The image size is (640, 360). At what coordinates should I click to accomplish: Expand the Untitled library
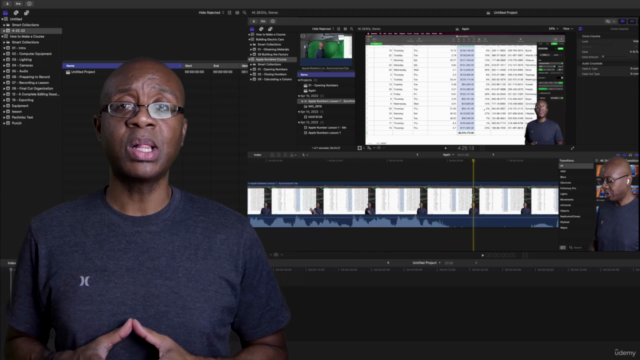pos(2,19)
